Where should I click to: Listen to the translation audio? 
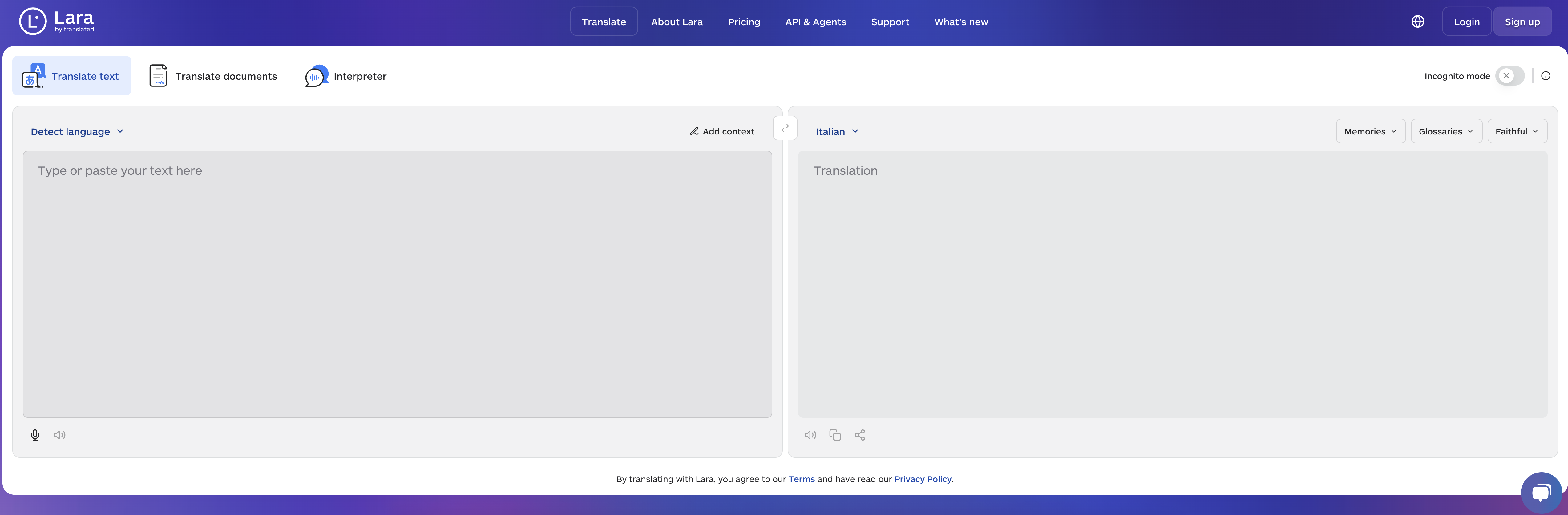coord(810,435)
